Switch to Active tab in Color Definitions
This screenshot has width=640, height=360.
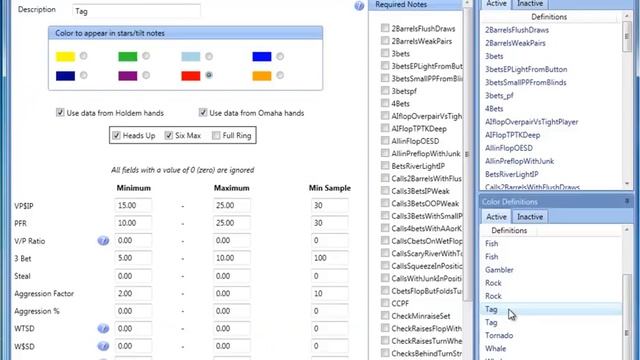coord(496,217)
